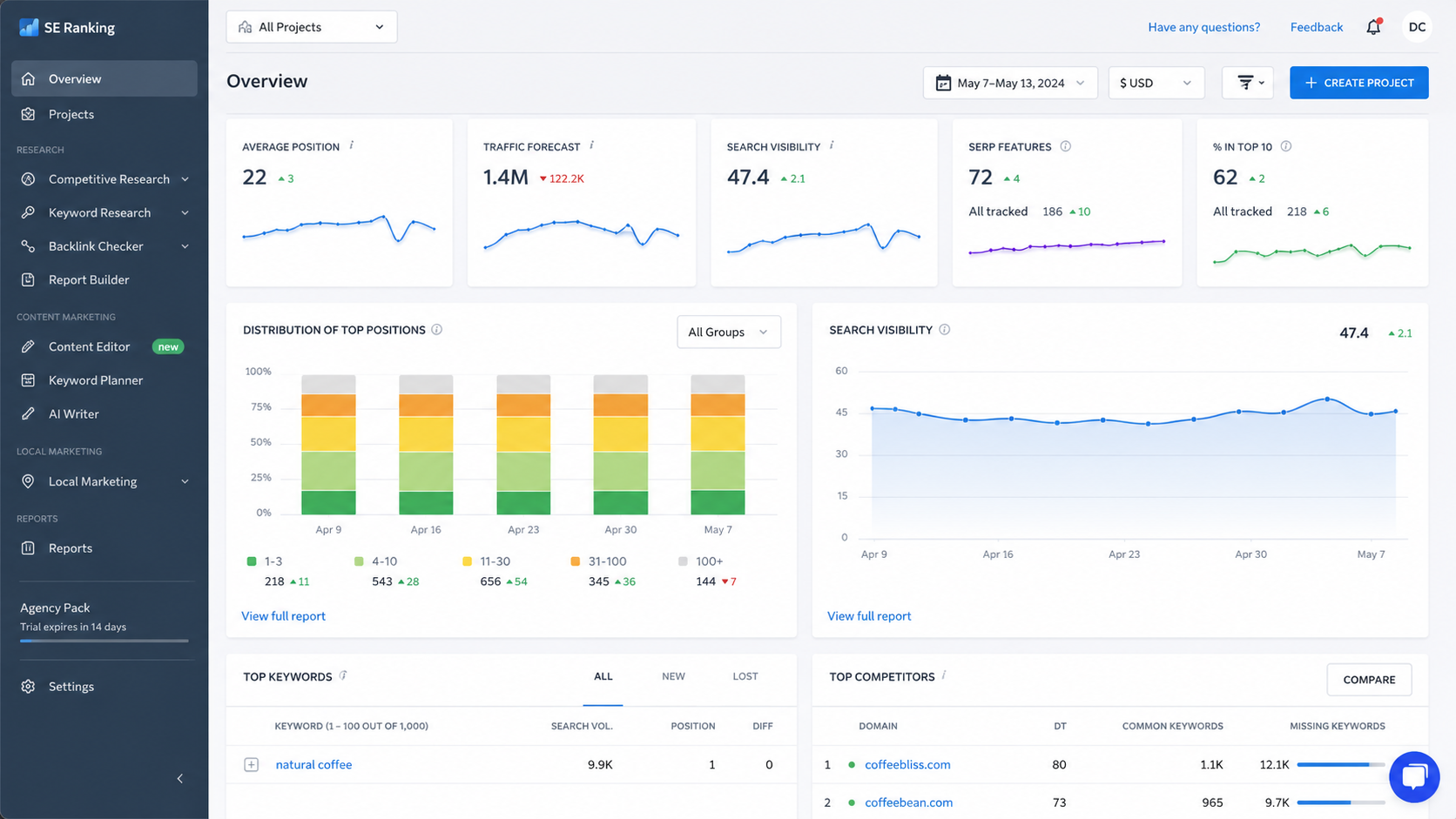Click the % In Top 10 info icon
The width and height of the screenshot is (1456, 819).
[x=1286, y=146]
